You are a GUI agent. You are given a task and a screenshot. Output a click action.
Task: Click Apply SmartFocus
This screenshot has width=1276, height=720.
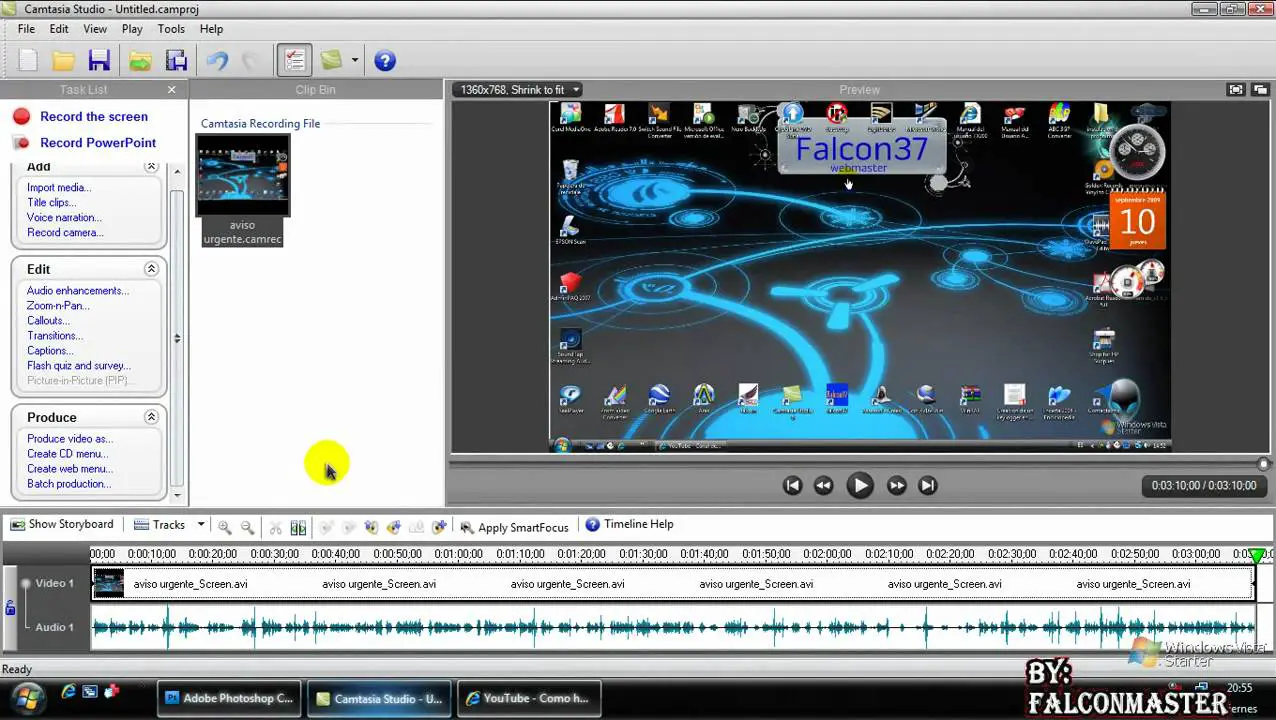(514, 527)
